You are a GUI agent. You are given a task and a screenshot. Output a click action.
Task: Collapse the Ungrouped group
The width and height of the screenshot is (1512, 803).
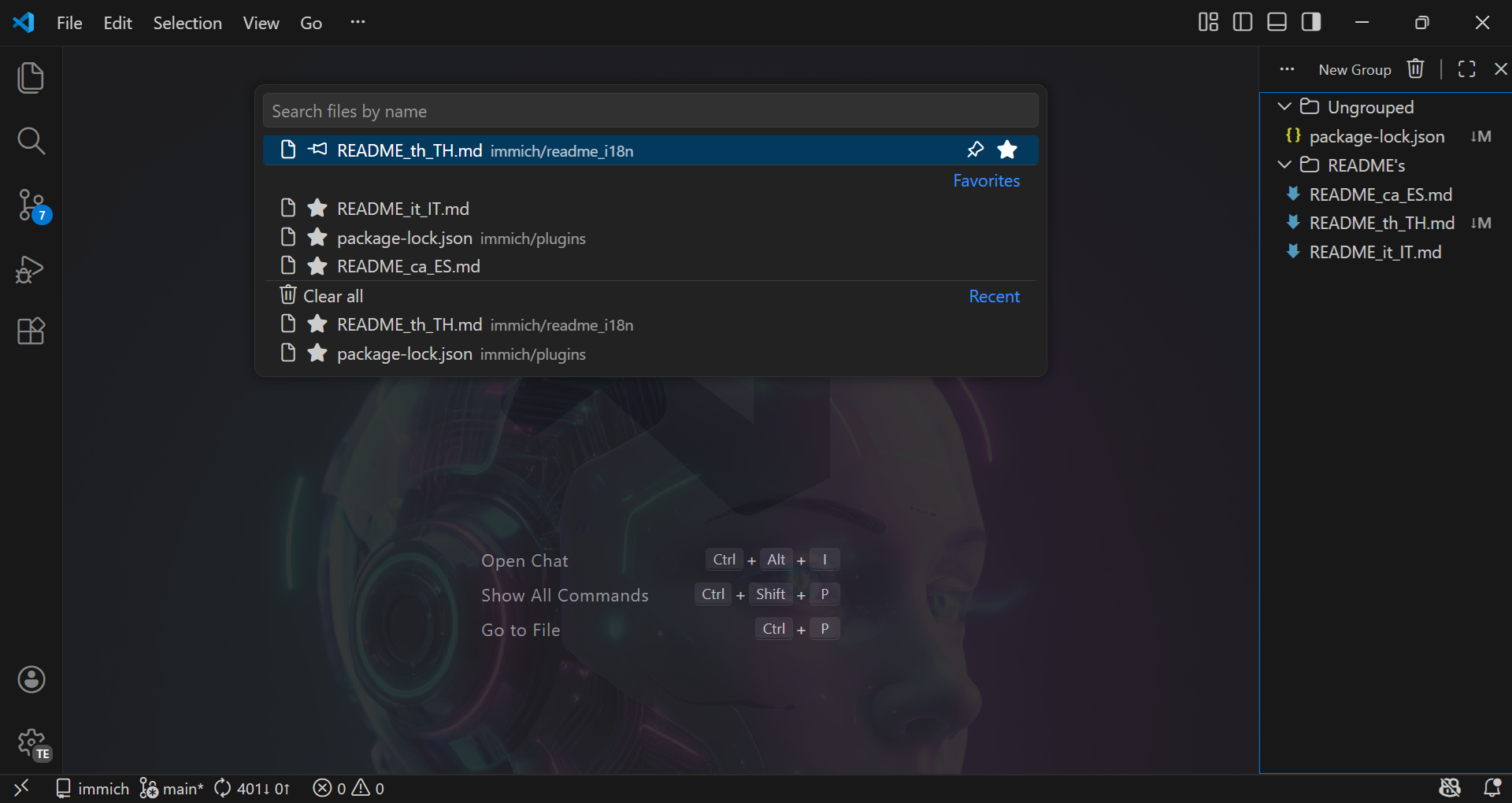pos(1284,106)
